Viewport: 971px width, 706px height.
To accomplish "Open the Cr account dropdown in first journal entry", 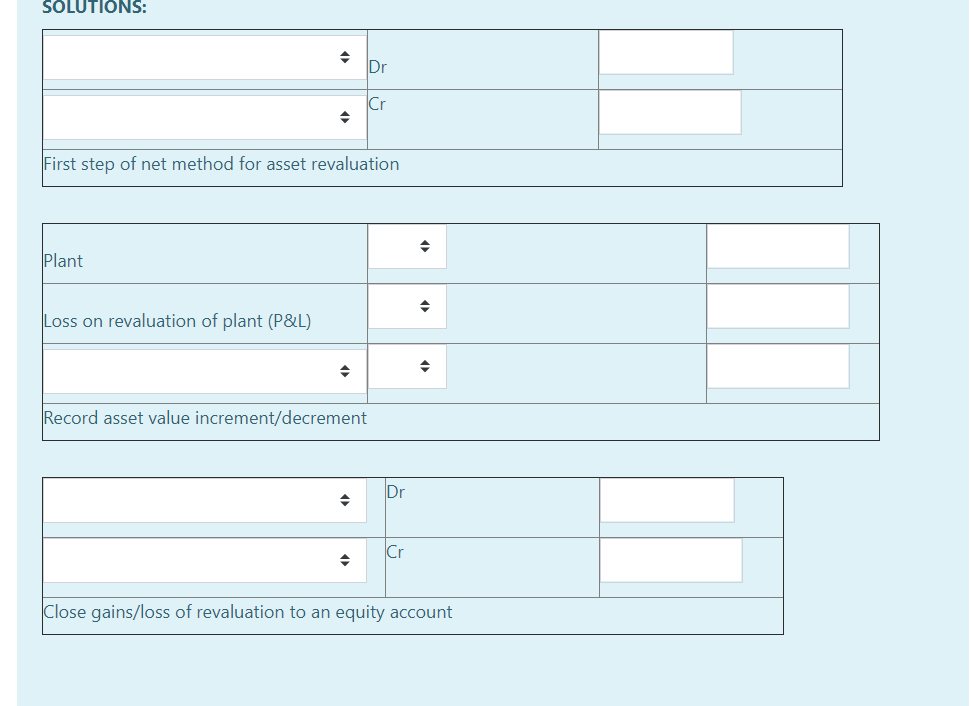I will 204,116.
